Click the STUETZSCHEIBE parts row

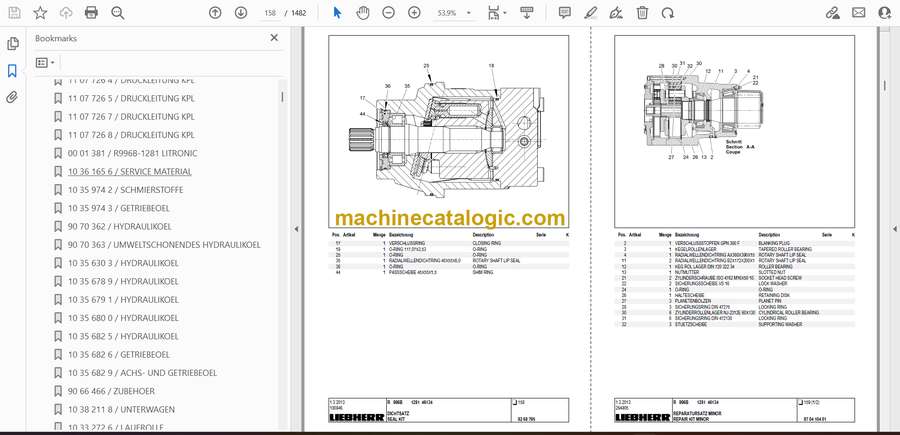coord(734,324)
